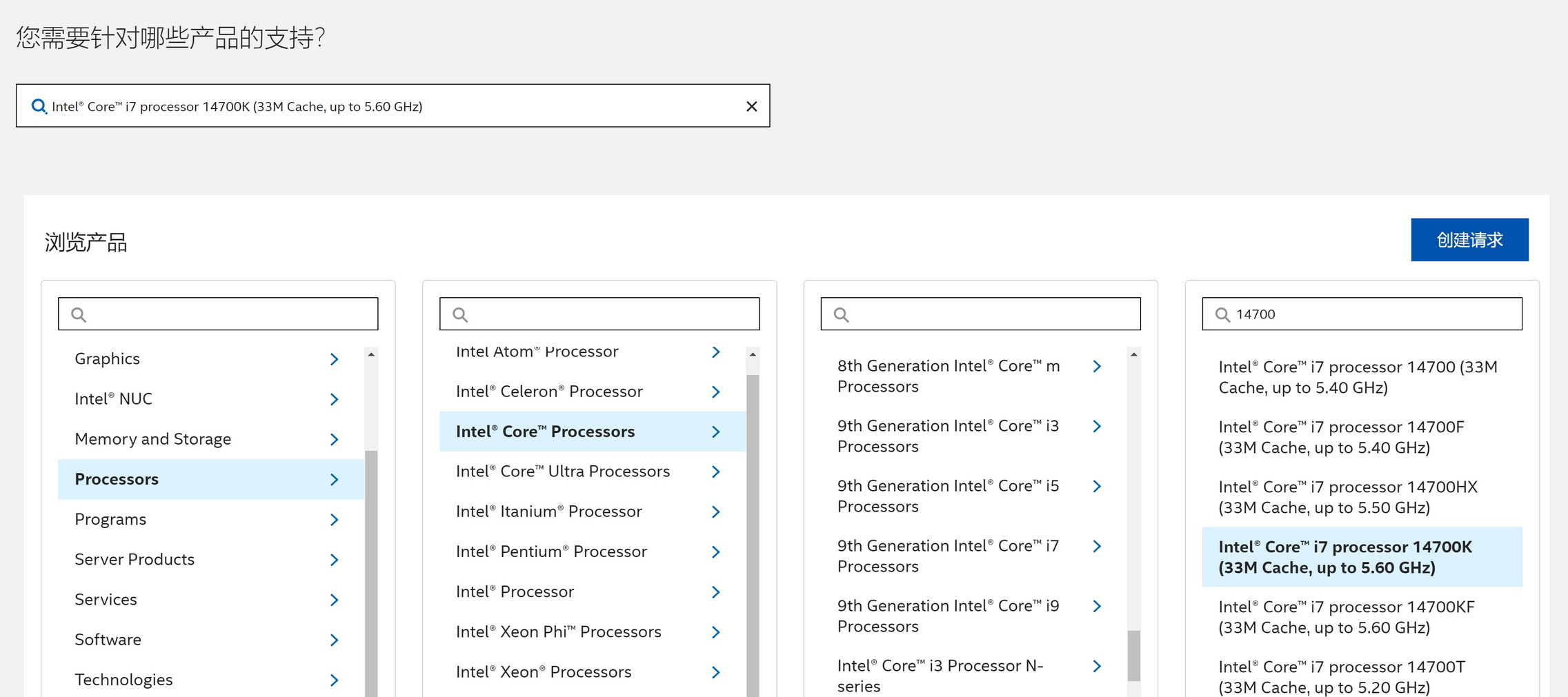This screenshot has width=1568, height=697.
Task: Click the 创建请求 button
Action: 1469,240
